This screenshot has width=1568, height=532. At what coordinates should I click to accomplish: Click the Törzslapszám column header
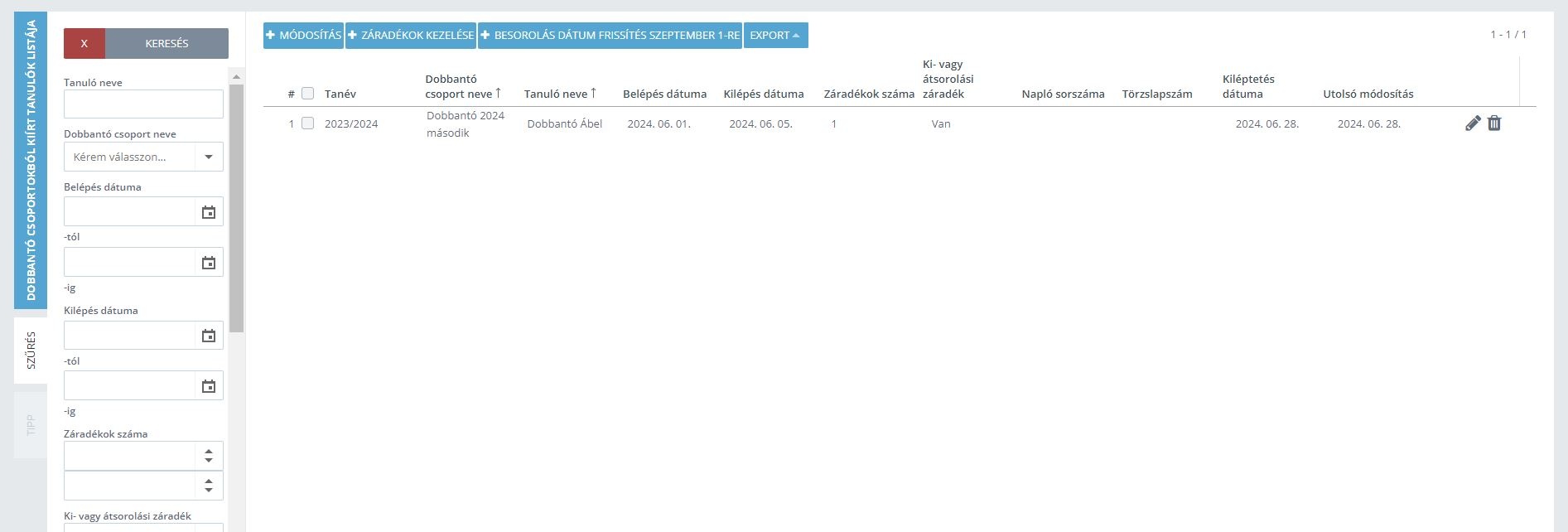[x=1157, y=94]
